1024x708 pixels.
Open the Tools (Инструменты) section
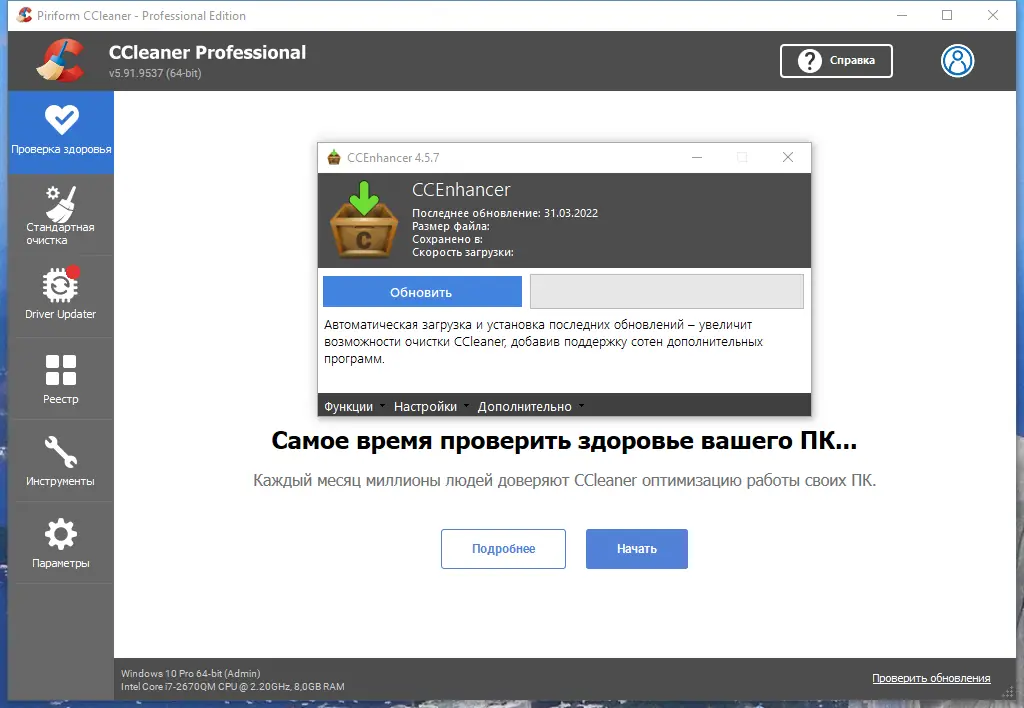[x=61, y=461]
